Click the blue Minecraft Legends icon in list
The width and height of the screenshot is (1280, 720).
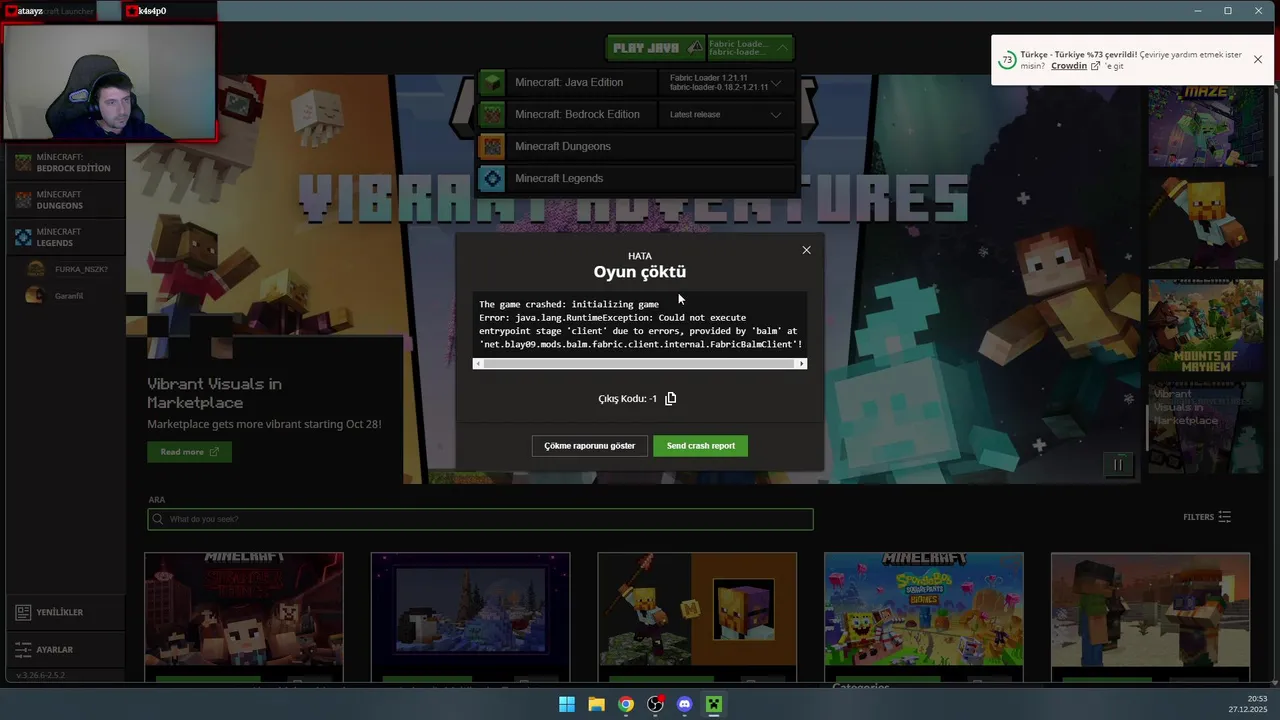point(491,178)
